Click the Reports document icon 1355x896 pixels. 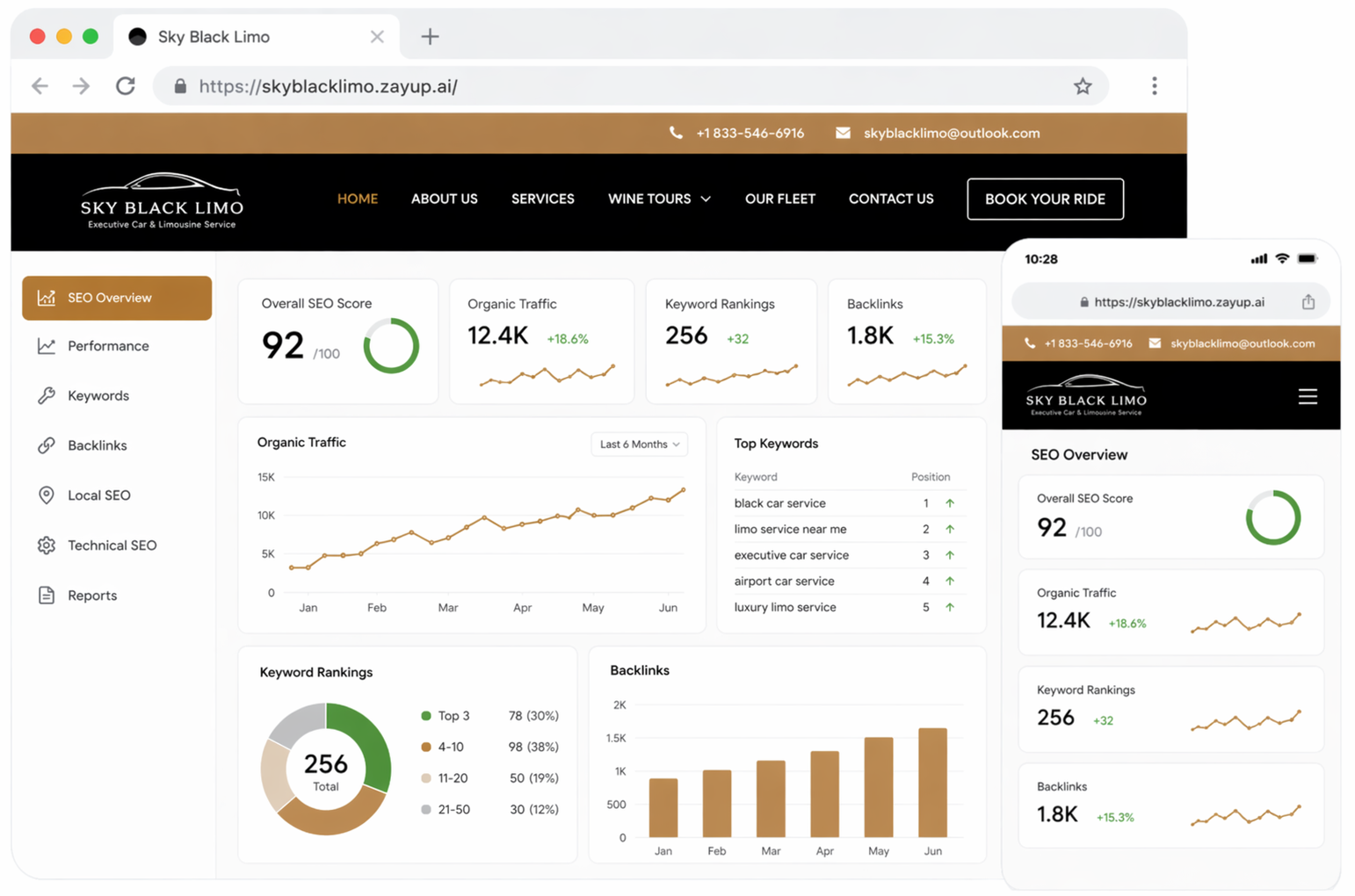point(47,596)
